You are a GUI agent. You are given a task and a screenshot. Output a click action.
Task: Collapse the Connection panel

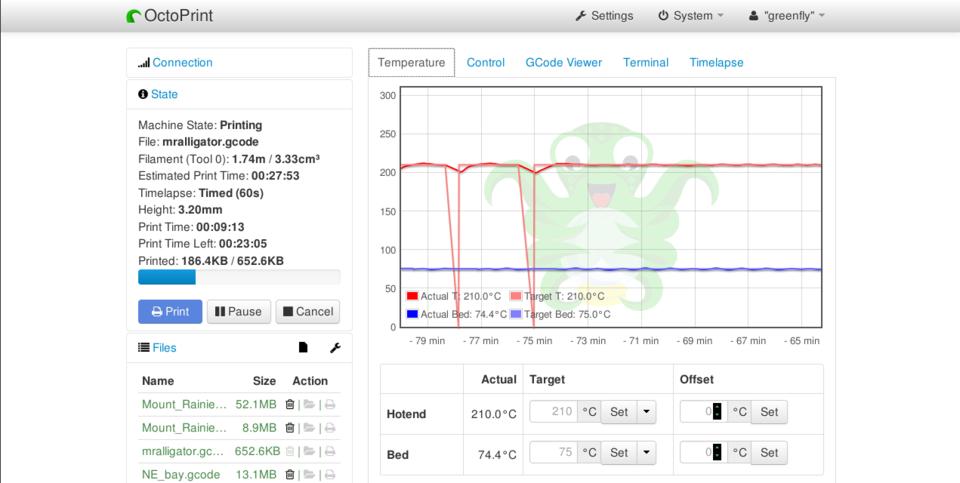coord(182,62)
